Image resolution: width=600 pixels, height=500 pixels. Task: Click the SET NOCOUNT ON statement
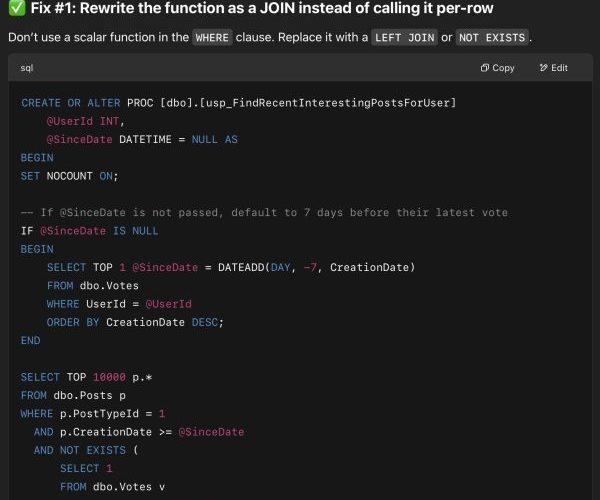[70, 176]
